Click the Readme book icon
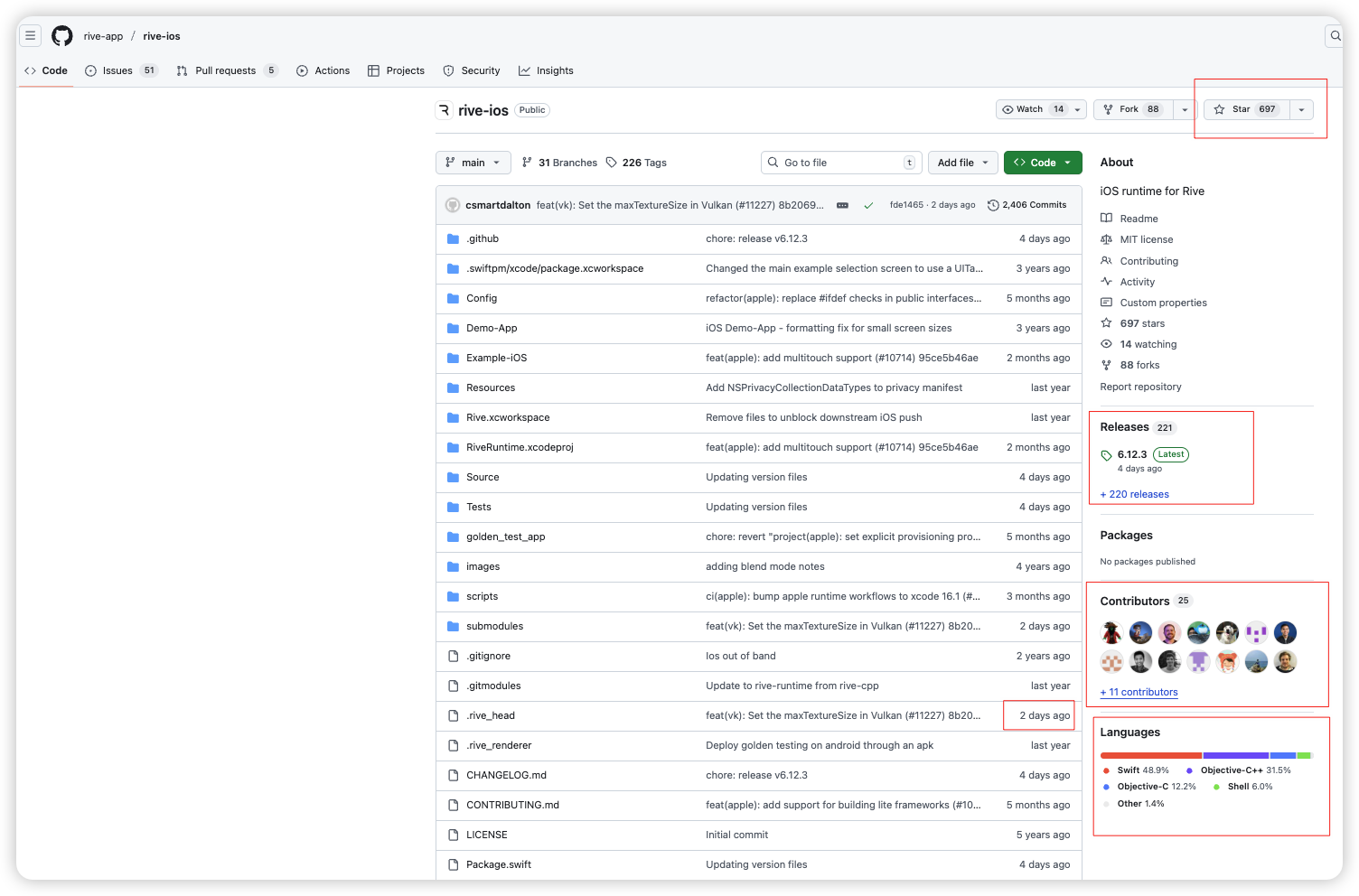 (x=1106, y=219)
